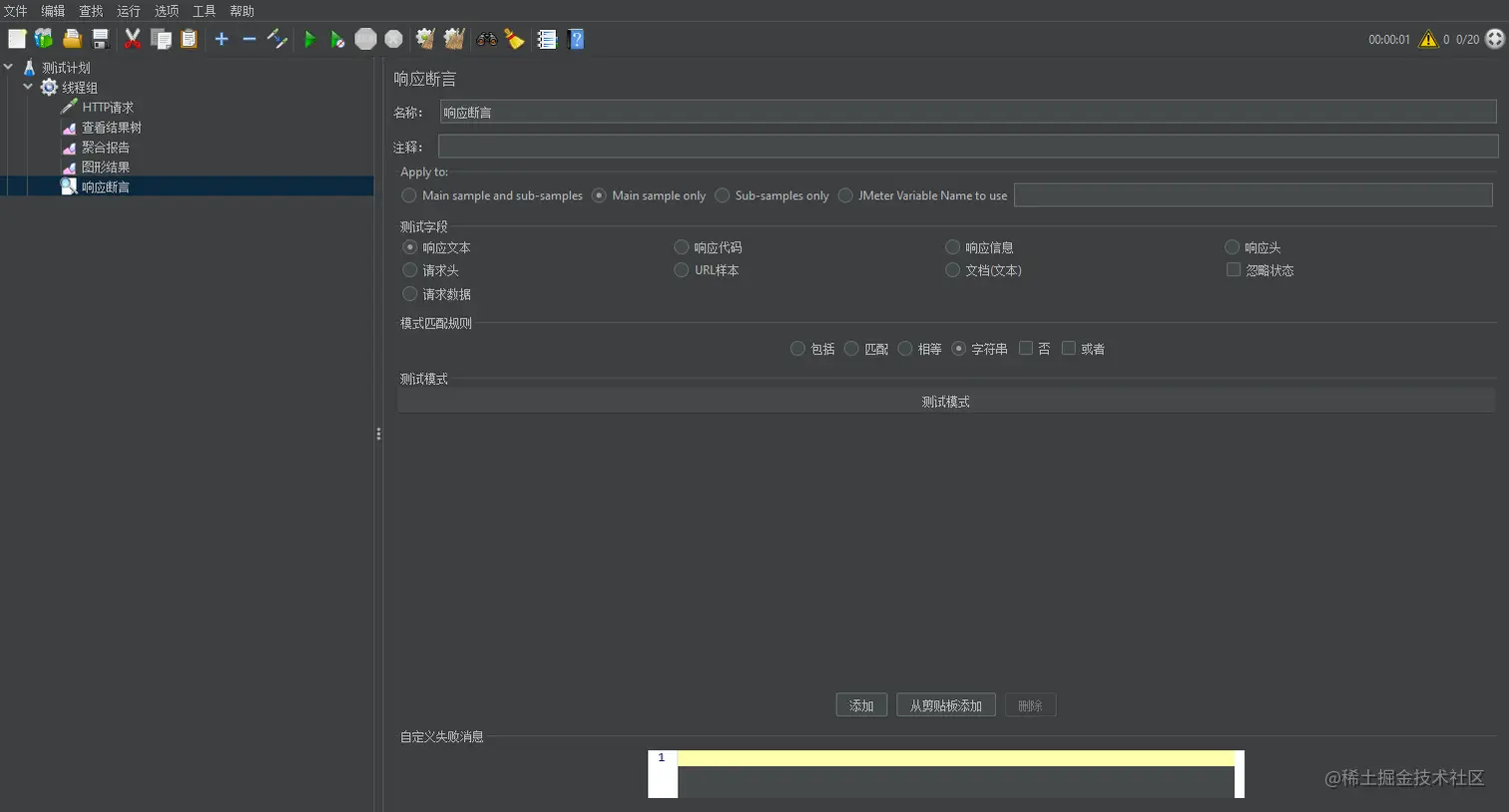Toggle enable/disable element icon

pyautogui.click(x=277, y=39)
